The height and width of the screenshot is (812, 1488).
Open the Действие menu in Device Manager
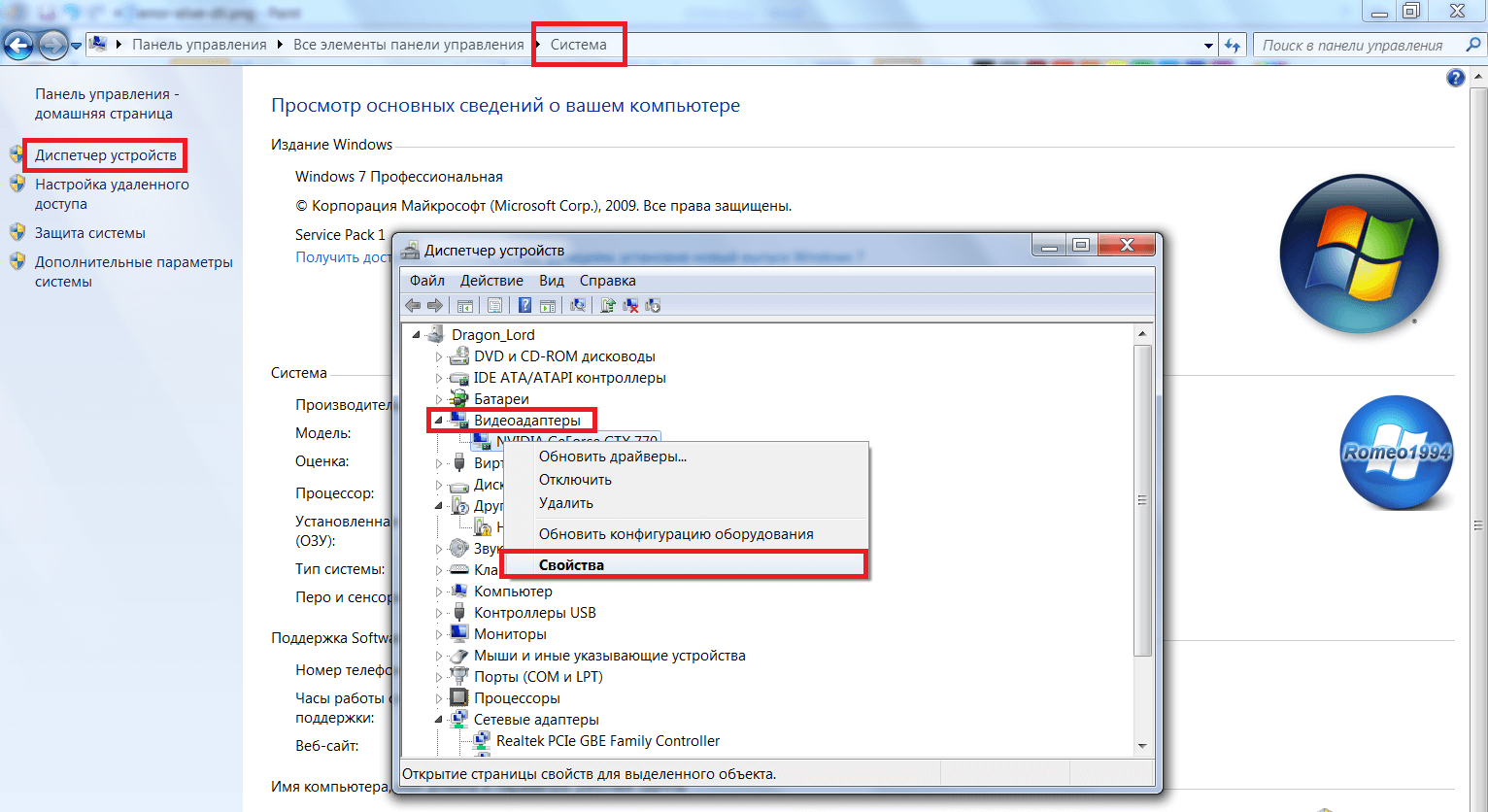[491, 281]
